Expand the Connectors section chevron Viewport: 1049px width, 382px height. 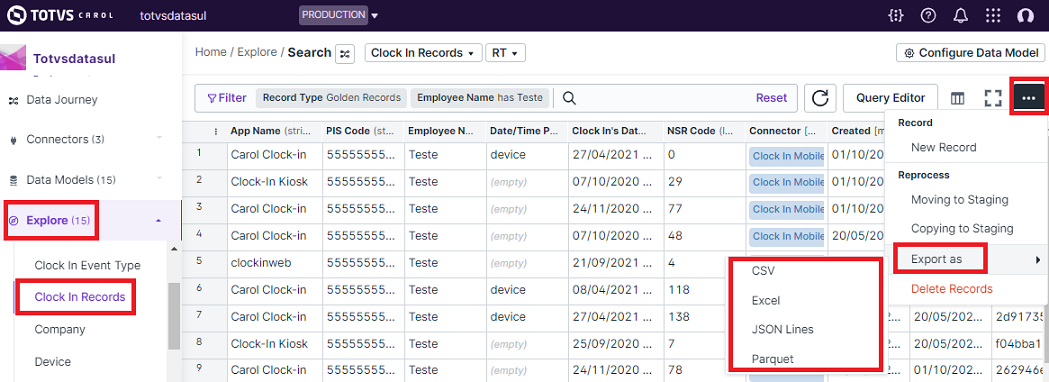coord(159,137)
